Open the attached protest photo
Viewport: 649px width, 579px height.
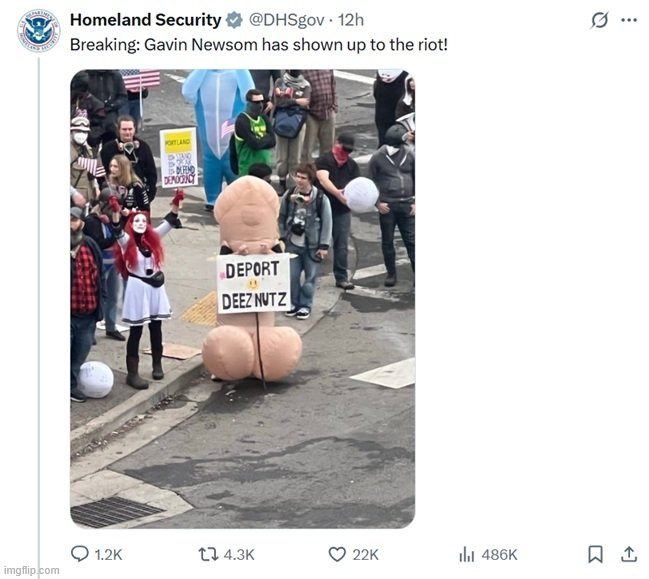(243, 298)
